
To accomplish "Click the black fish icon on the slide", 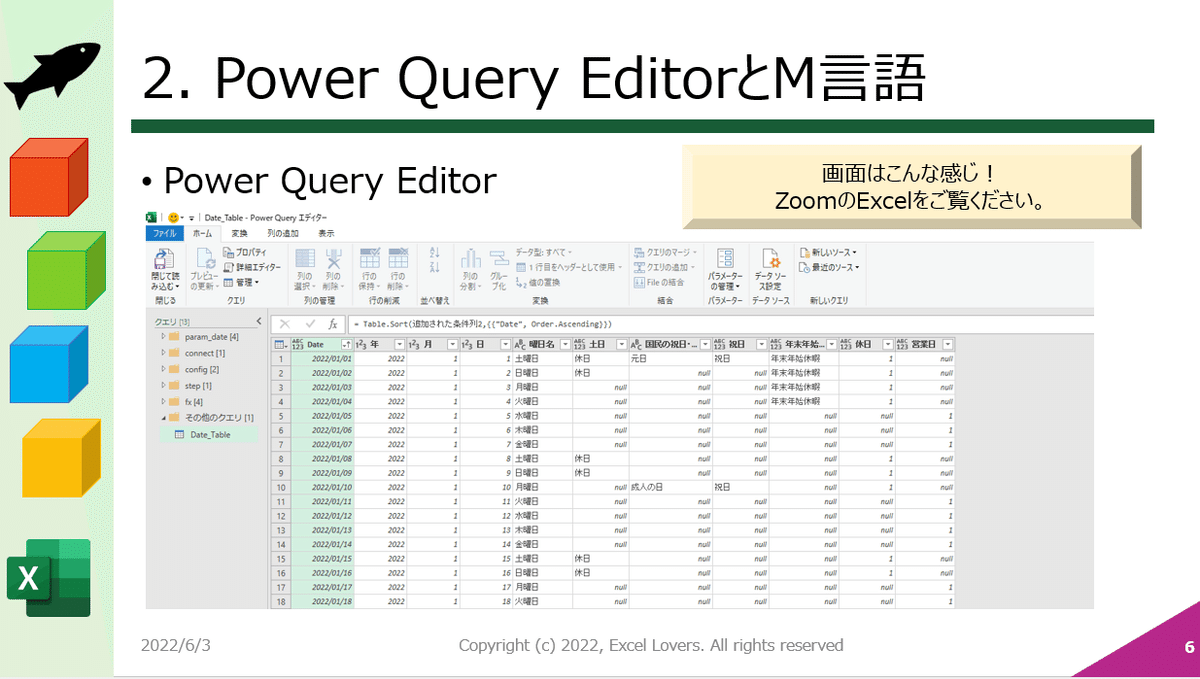I will [x=53, y=75].
